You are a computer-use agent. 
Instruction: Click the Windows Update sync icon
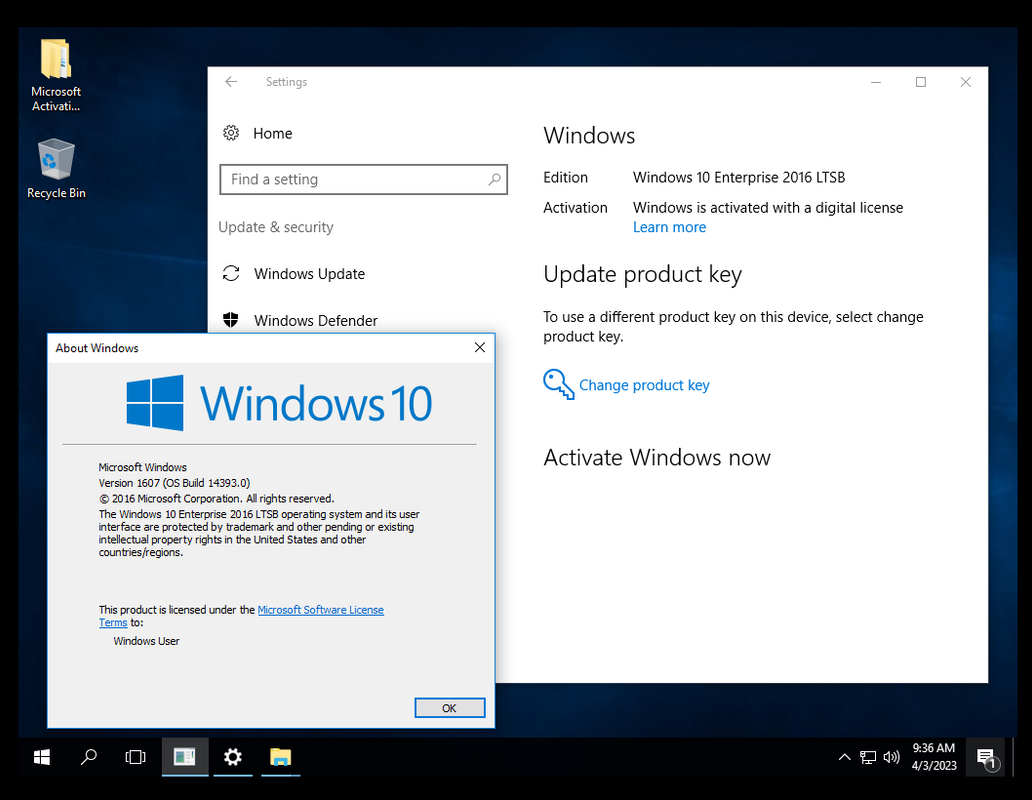click(231, 273)
